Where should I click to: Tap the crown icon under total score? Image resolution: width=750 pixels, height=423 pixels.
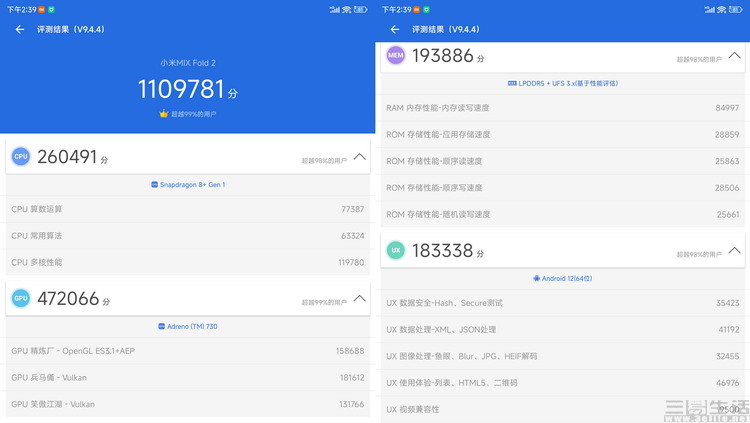[x=164, y=113]
